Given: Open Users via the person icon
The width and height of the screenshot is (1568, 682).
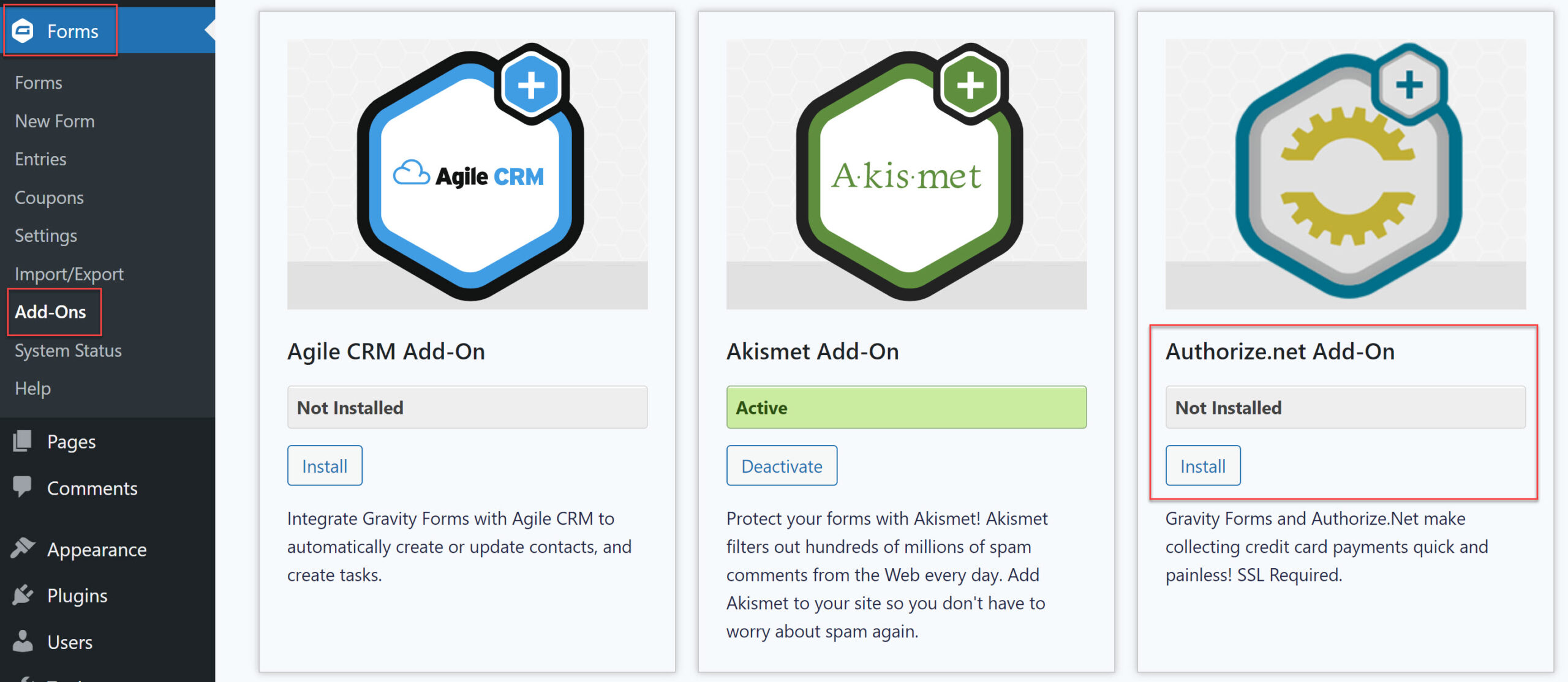Looking at the screenshot, I should pos(23,641).
